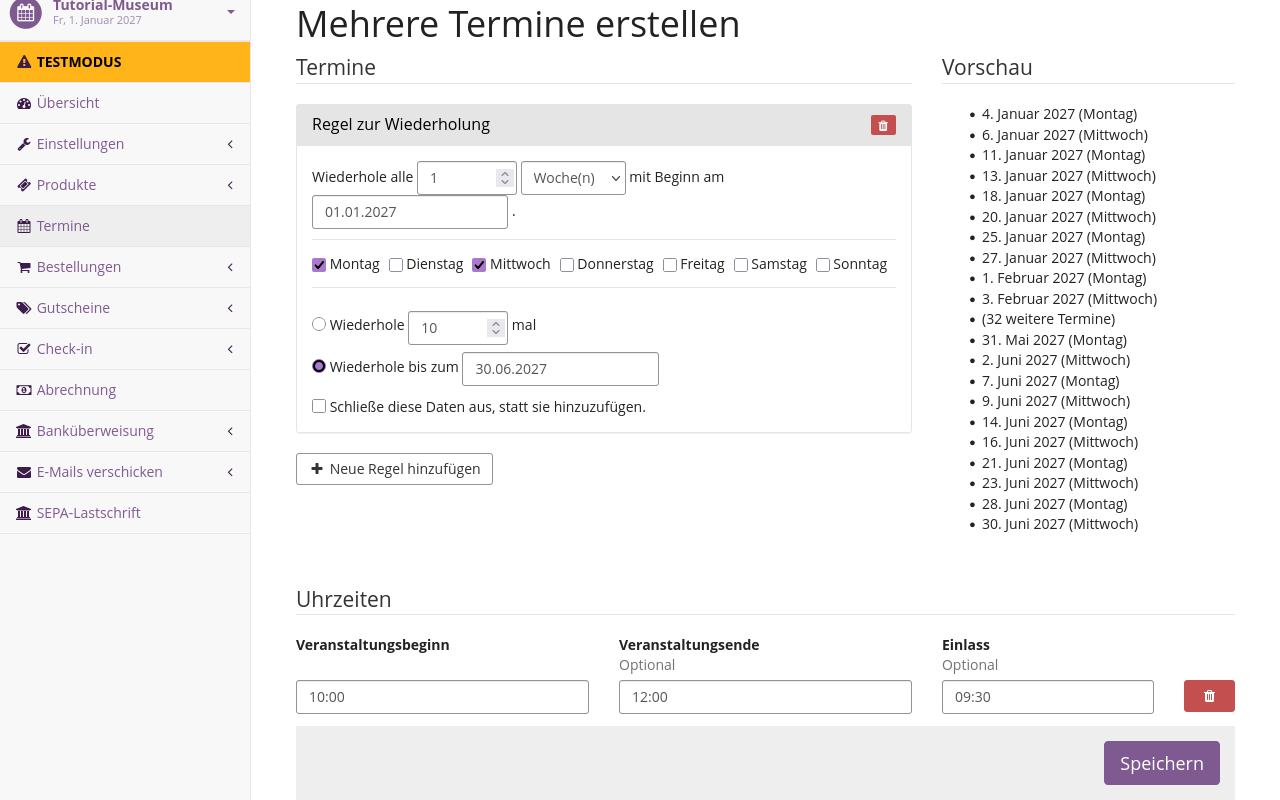Check the Donnerstag weekday checkbox
Viewport: 1280px width, 800px height.
coord(567,265)
